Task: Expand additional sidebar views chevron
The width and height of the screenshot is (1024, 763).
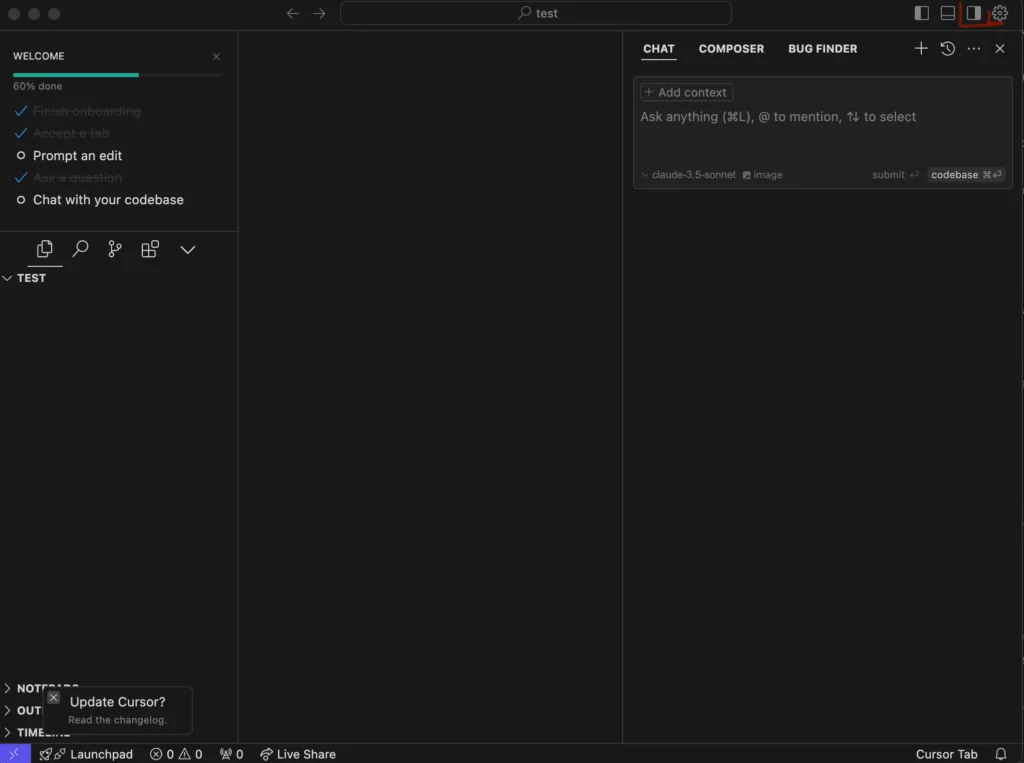Action: click(187, 249)
